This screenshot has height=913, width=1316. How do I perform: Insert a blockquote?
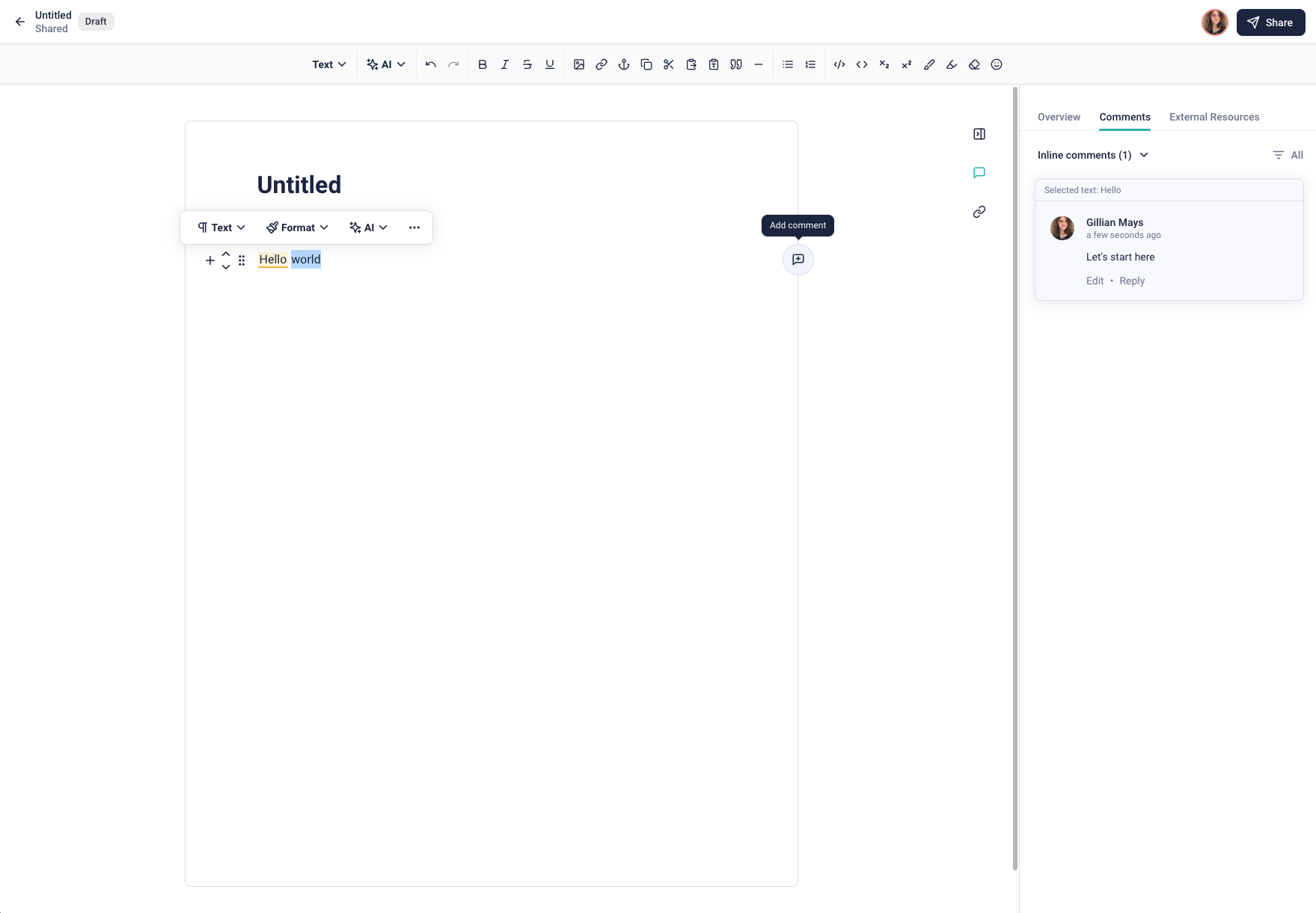[x=736, y=64]
